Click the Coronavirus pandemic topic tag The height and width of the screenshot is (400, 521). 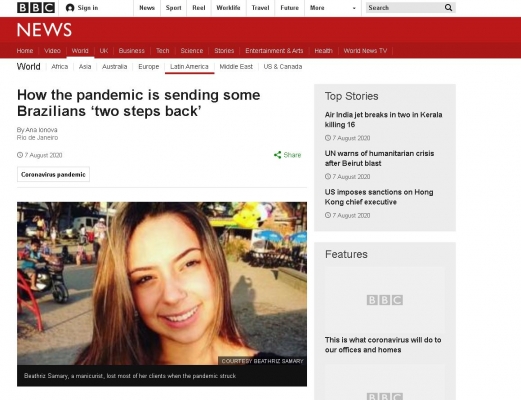[53, 174]
